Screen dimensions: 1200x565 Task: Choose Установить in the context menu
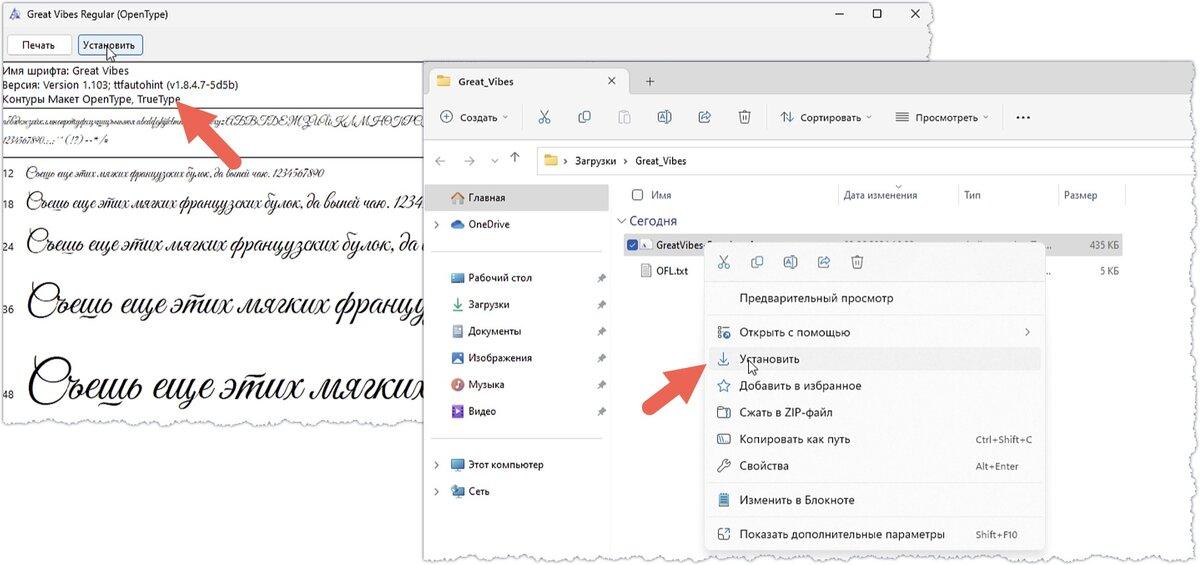click(x=875, y=358)
